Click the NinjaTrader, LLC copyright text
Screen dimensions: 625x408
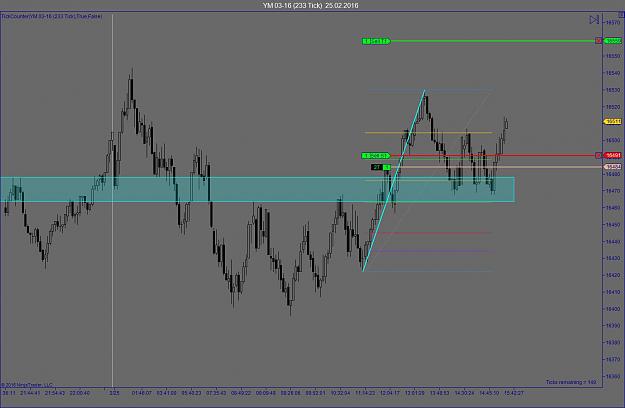27,385
